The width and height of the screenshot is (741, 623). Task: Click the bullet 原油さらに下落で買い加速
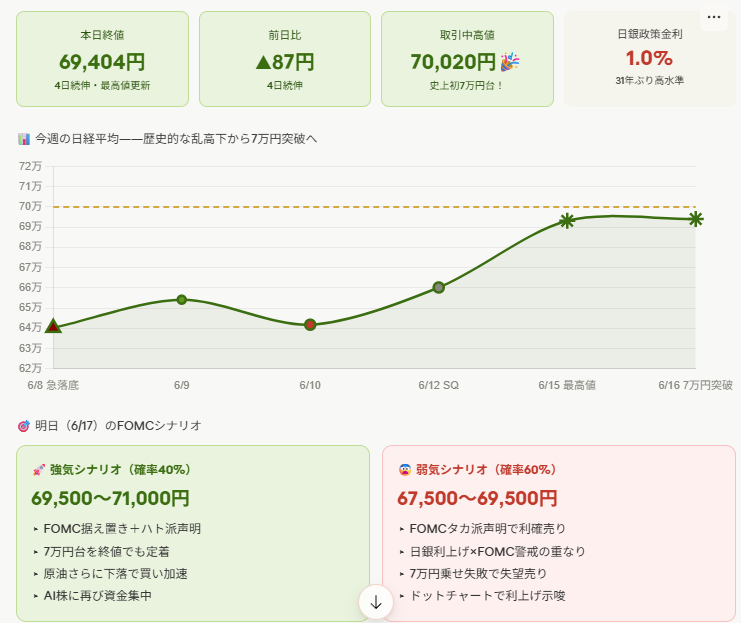coord(115,574)
